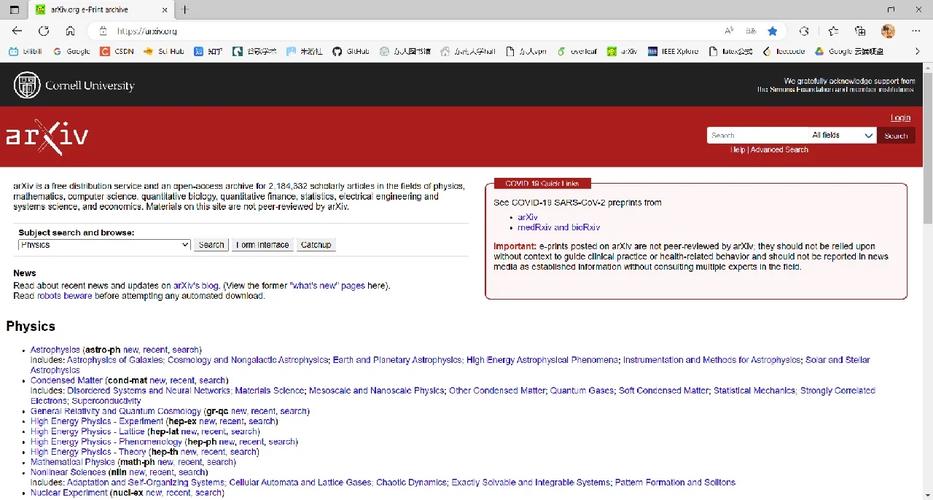The image size is (933, 500).
Task: Open the All fields search dropdown
Action: click(x=842, y=136)
